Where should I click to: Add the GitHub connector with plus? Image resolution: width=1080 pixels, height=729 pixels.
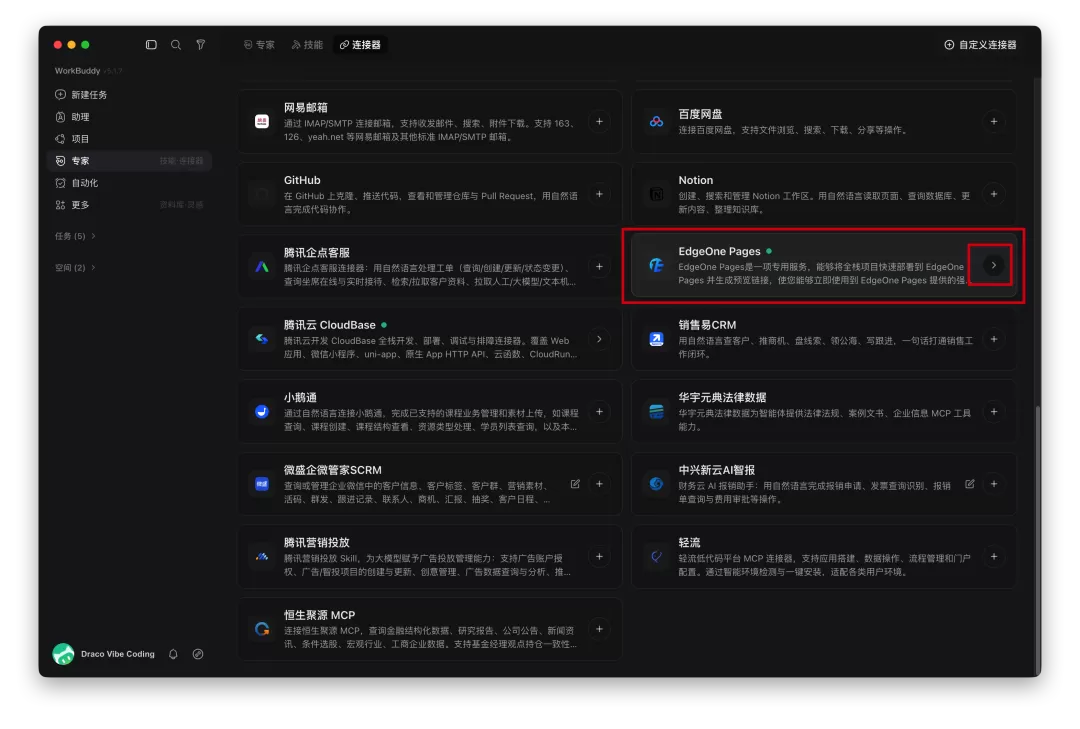click(599, 194)
